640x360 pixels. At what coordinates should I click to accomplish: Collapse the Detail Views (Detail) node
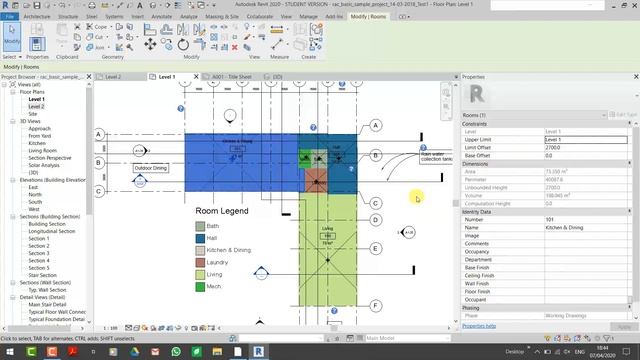coord(13,298)
